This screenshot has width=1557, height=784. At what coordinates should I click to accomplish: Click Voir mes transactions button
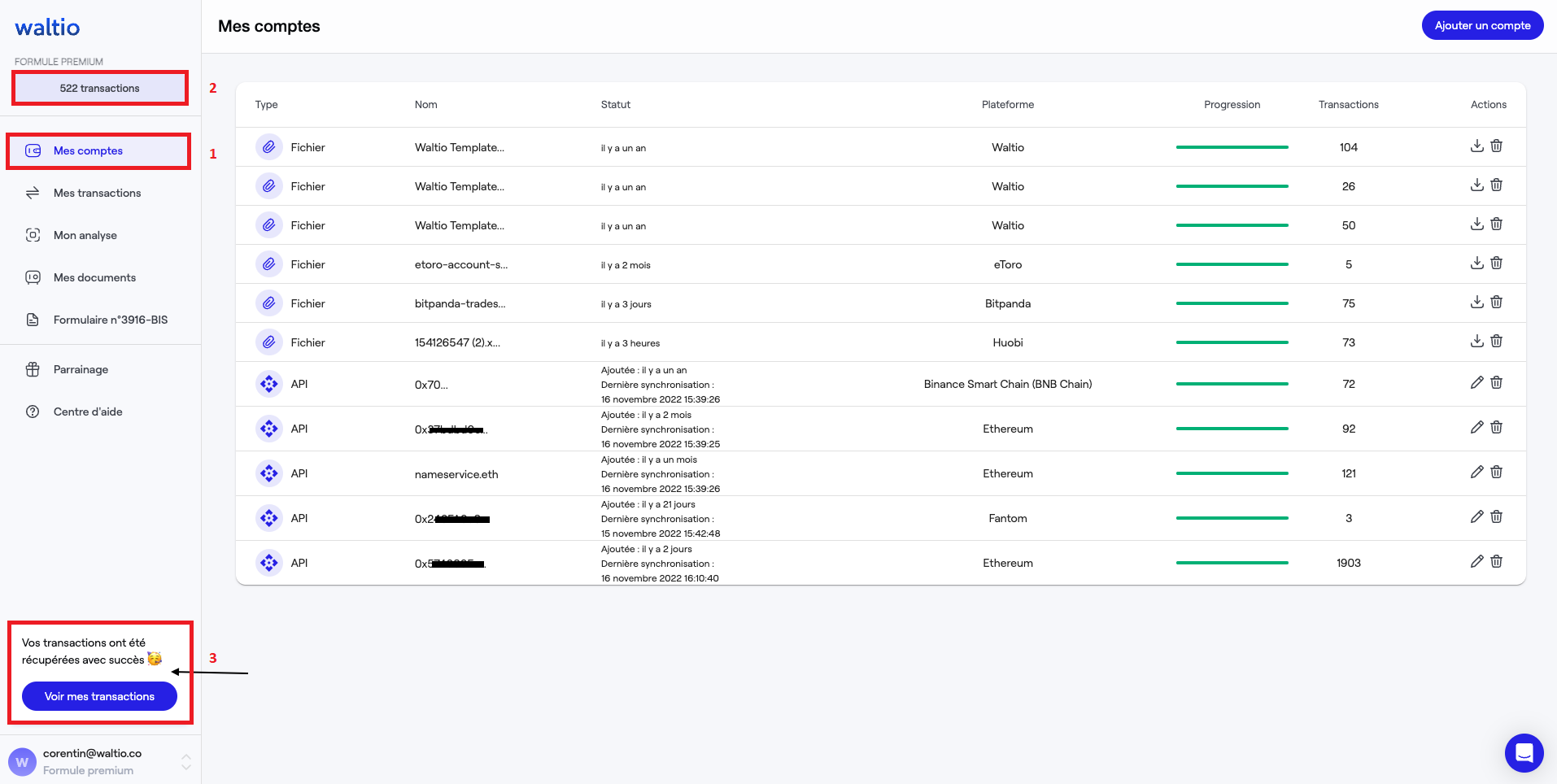pyautogui.click(x=99, y=696)
